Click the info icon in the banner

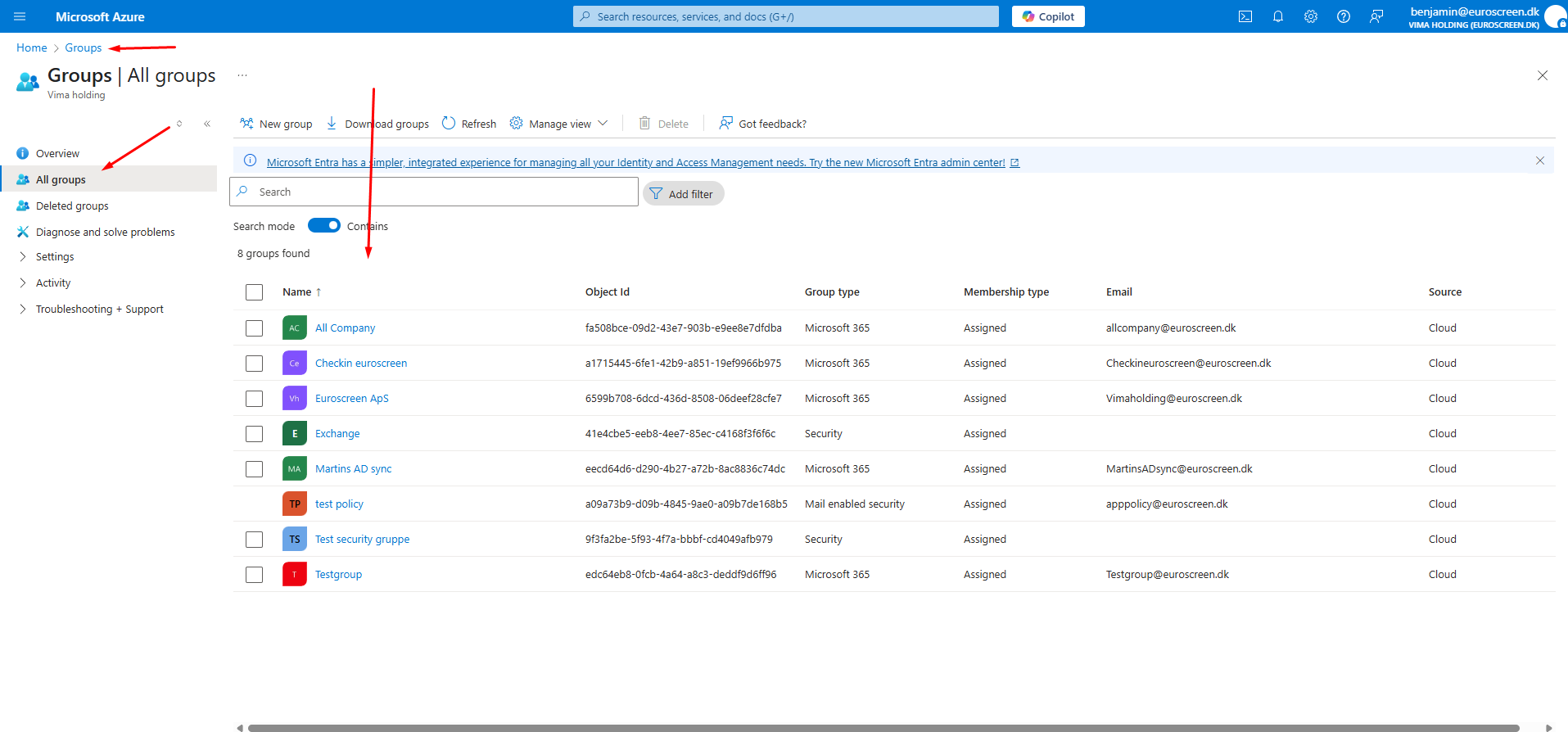click(251, 160)
